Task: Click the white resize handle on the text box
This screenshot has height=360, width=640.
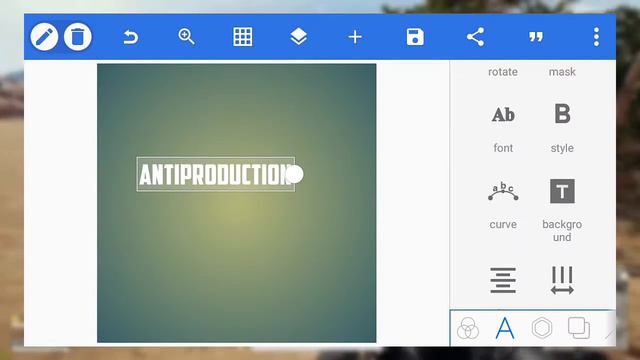Action: 294,174
